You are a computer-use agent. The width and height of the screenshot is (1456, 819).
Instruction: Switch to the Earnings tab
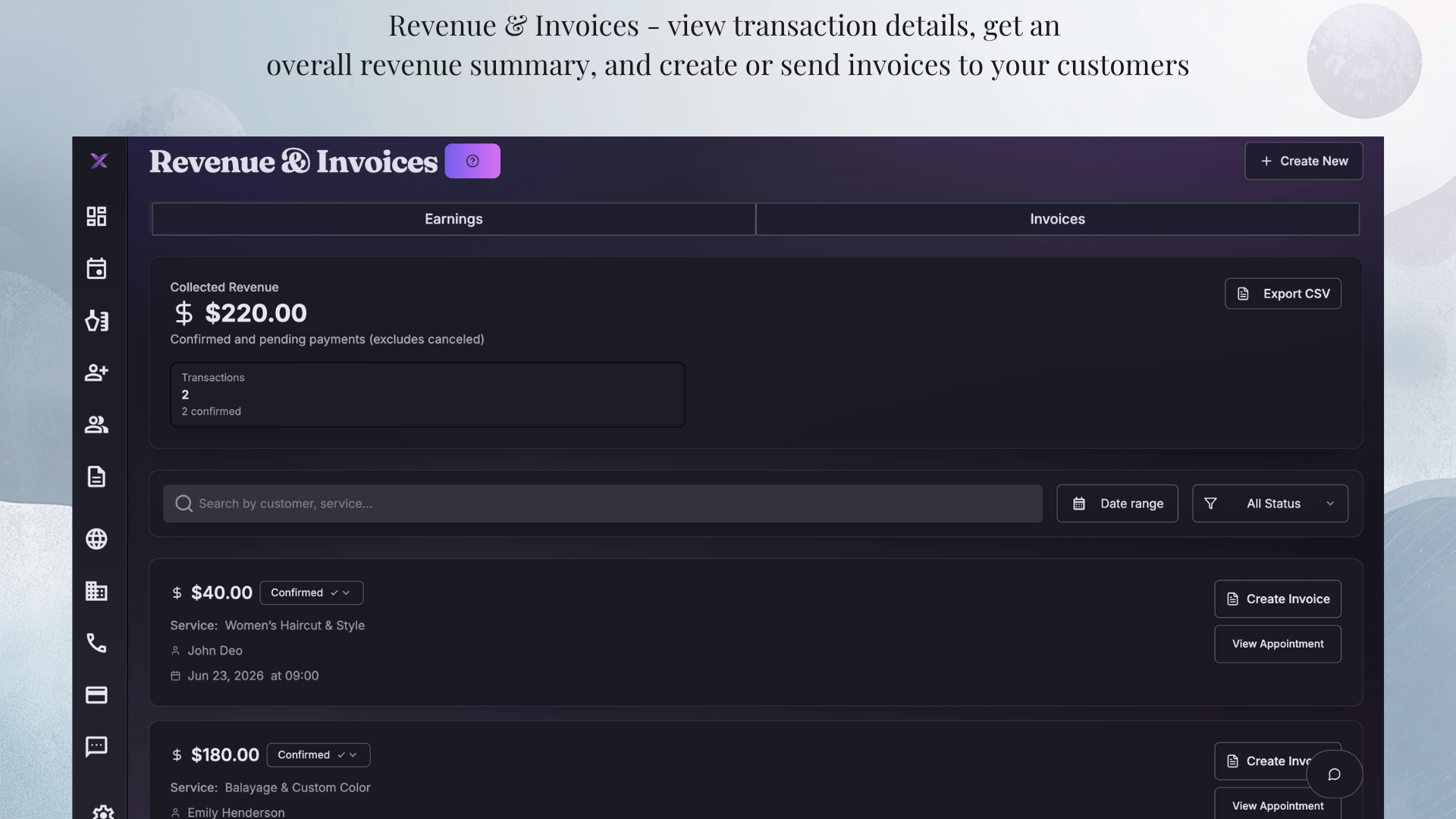coord(453,219)
